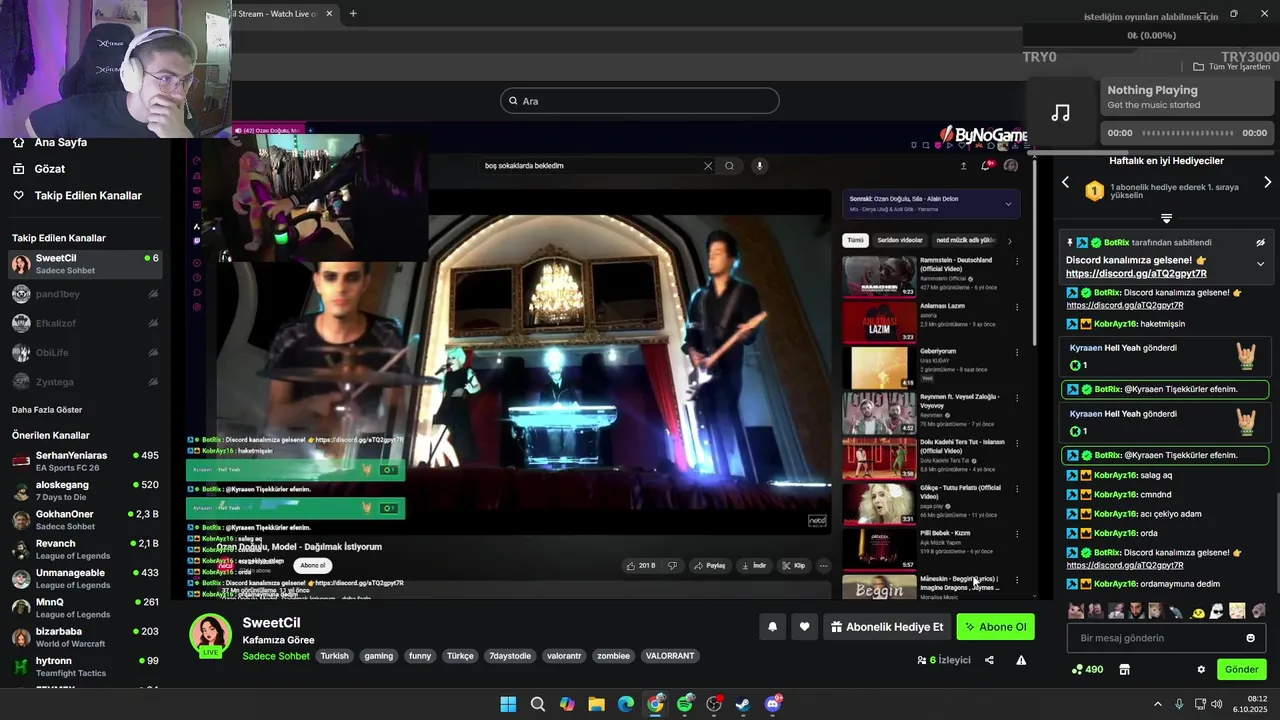The image size is (1280, 720).
Task: Send the message with Gönder button
Action: 1241,669
